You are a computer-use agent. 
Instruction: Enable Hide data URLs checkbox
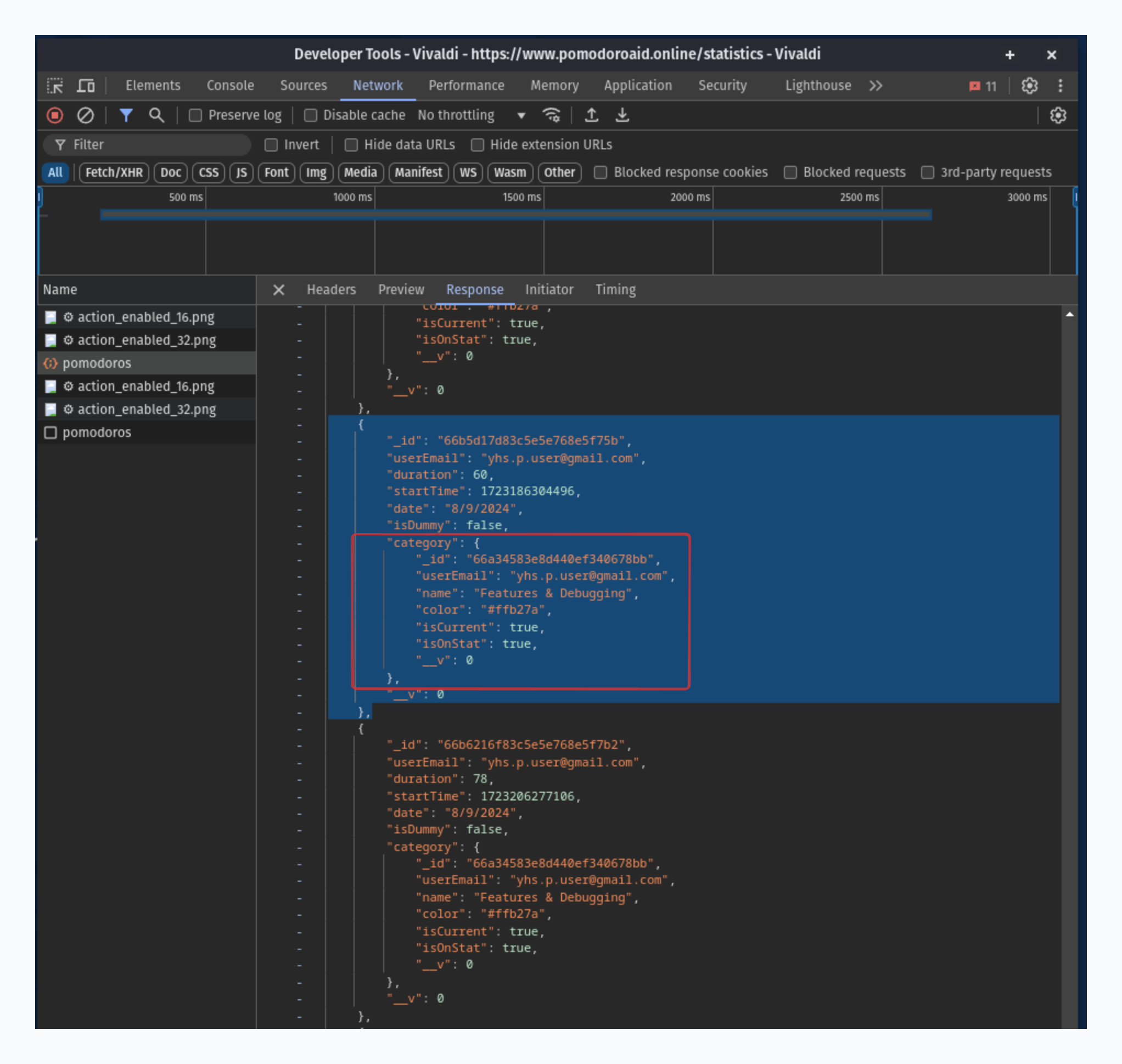[351, 145]
